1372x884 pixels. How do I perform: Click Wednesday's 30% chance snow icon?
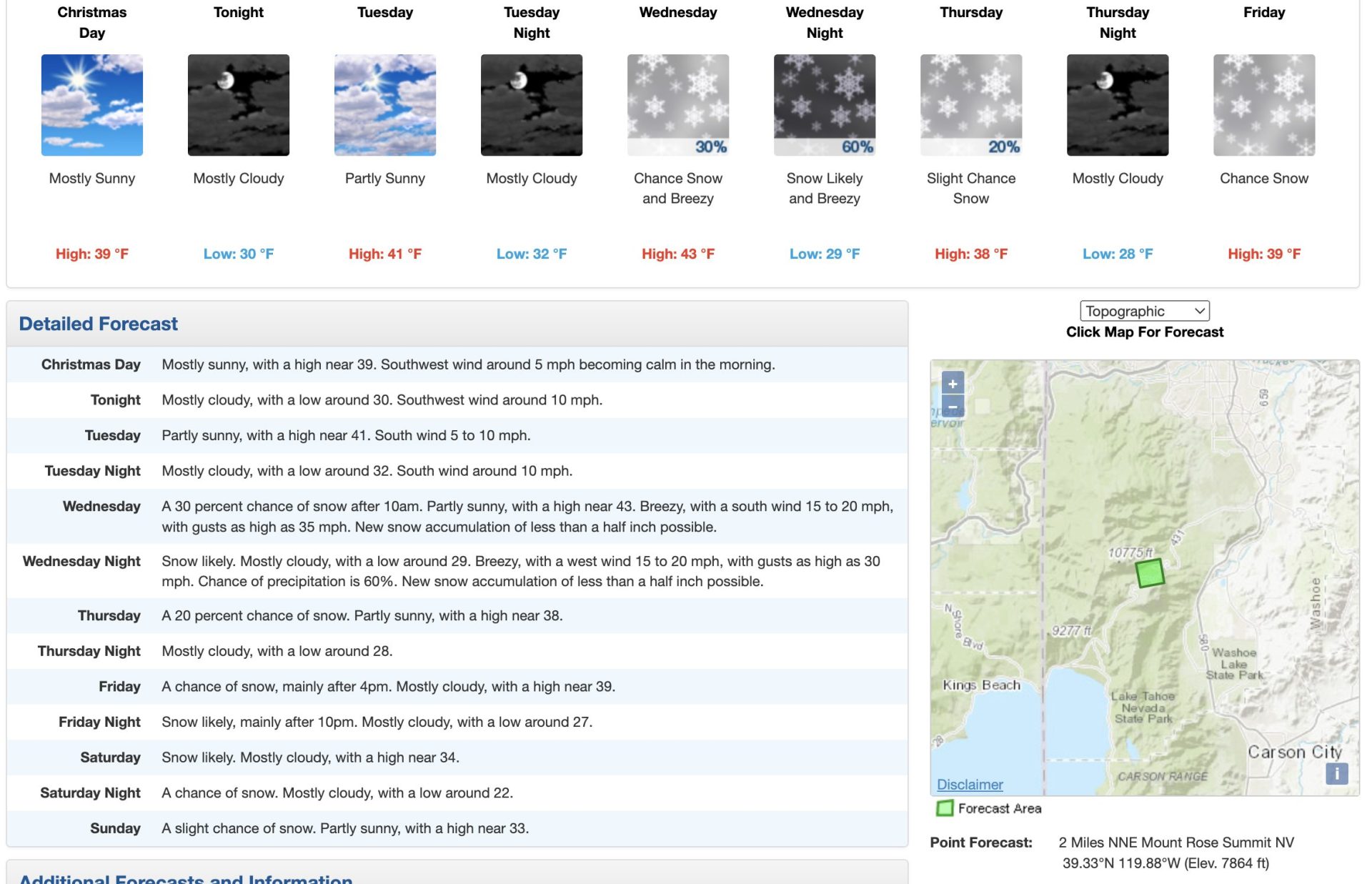point(678,105)
